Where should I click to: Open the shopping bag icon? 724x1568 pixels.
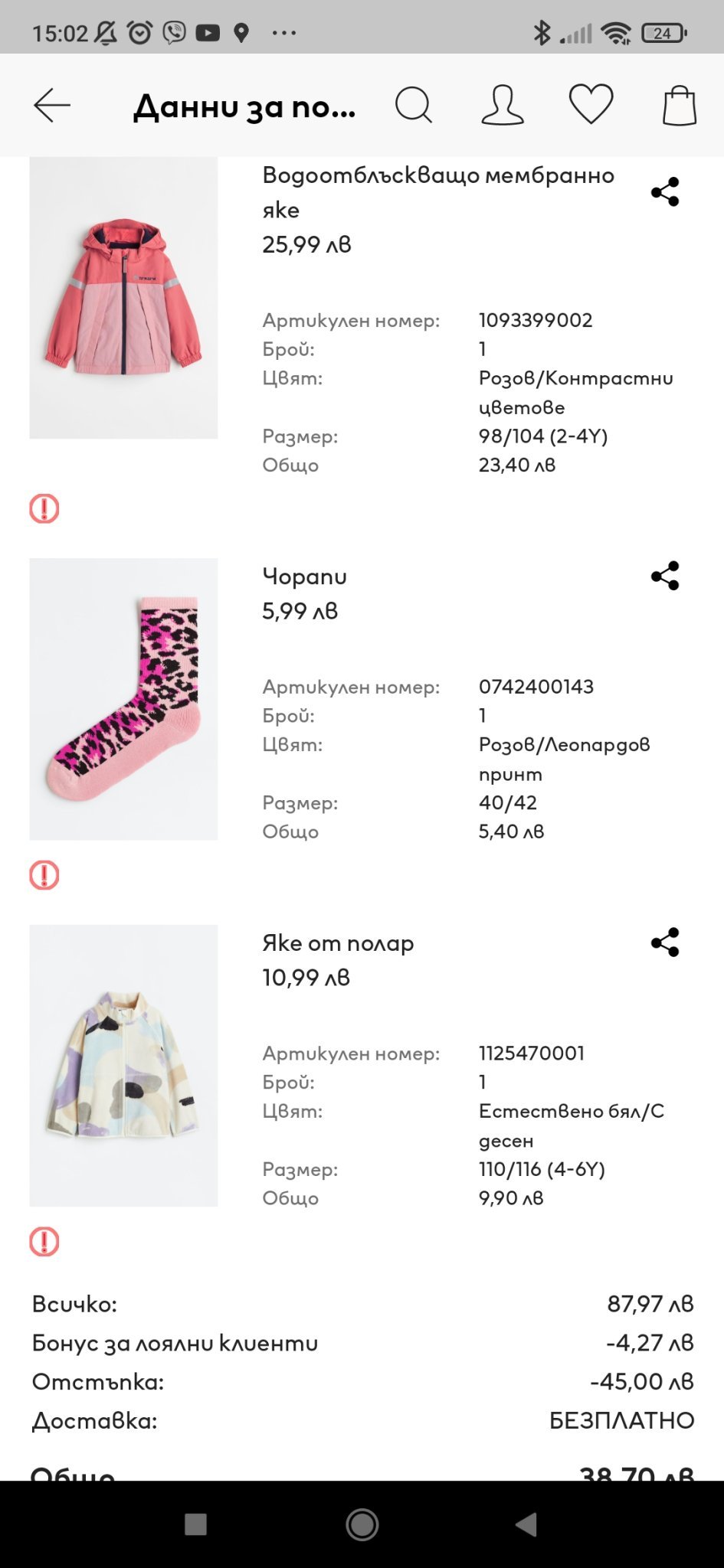(680, 105)
